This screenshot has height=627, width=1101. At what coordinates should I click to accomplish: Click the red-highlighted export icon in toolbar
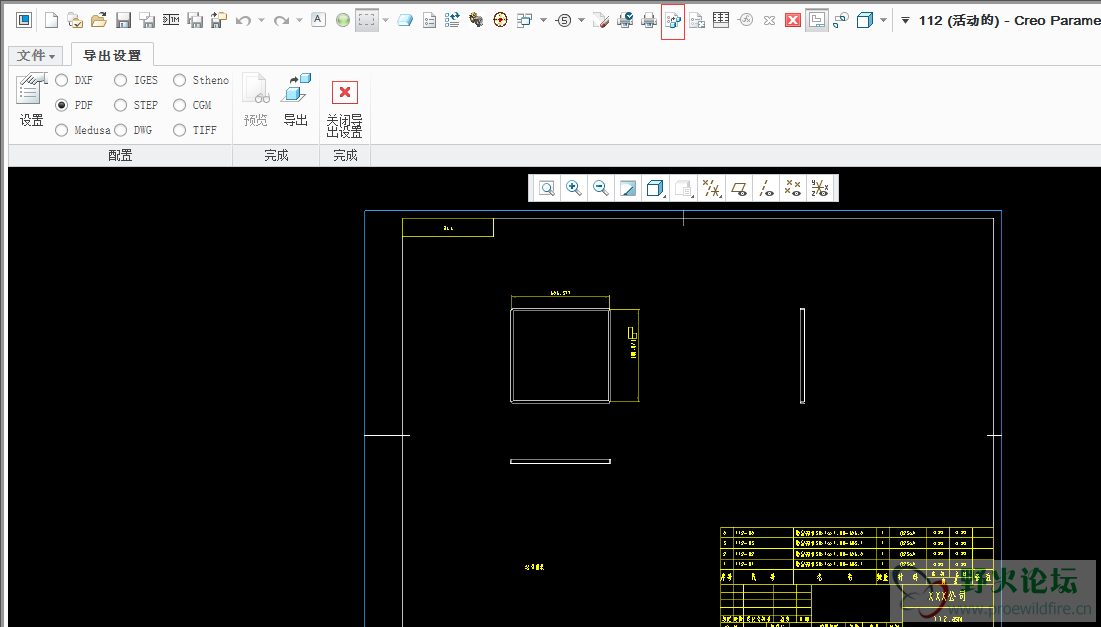point(673,21)
